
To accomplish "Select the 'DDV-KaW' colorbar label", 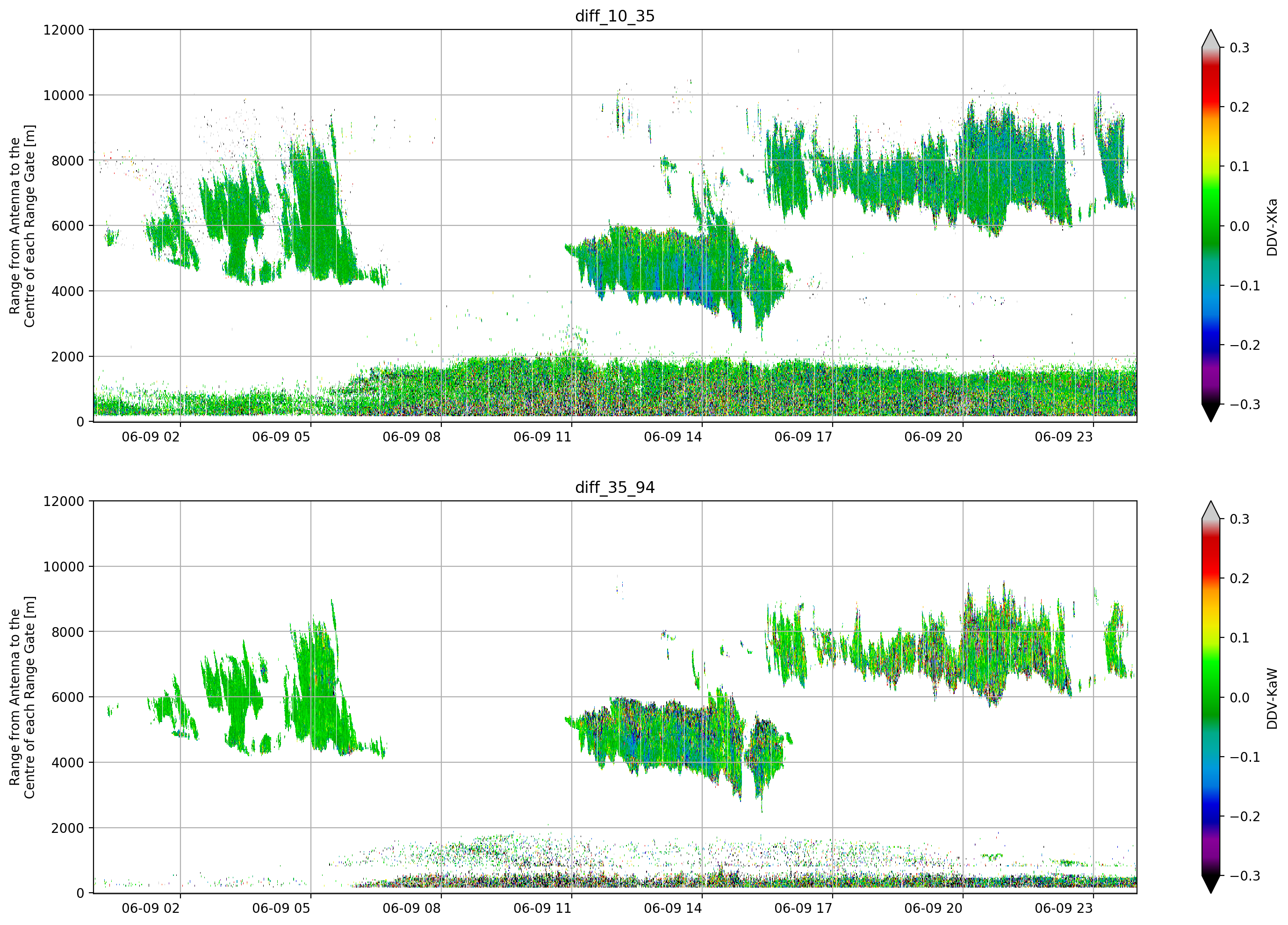I will pos(1272,698).
